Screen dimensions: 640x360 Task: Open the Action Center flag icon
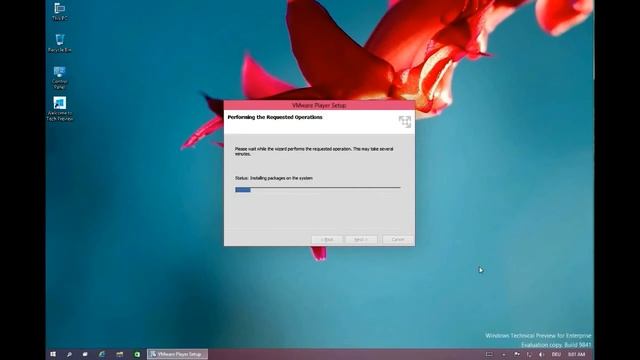pyautogui.click(x=517, y=355)
